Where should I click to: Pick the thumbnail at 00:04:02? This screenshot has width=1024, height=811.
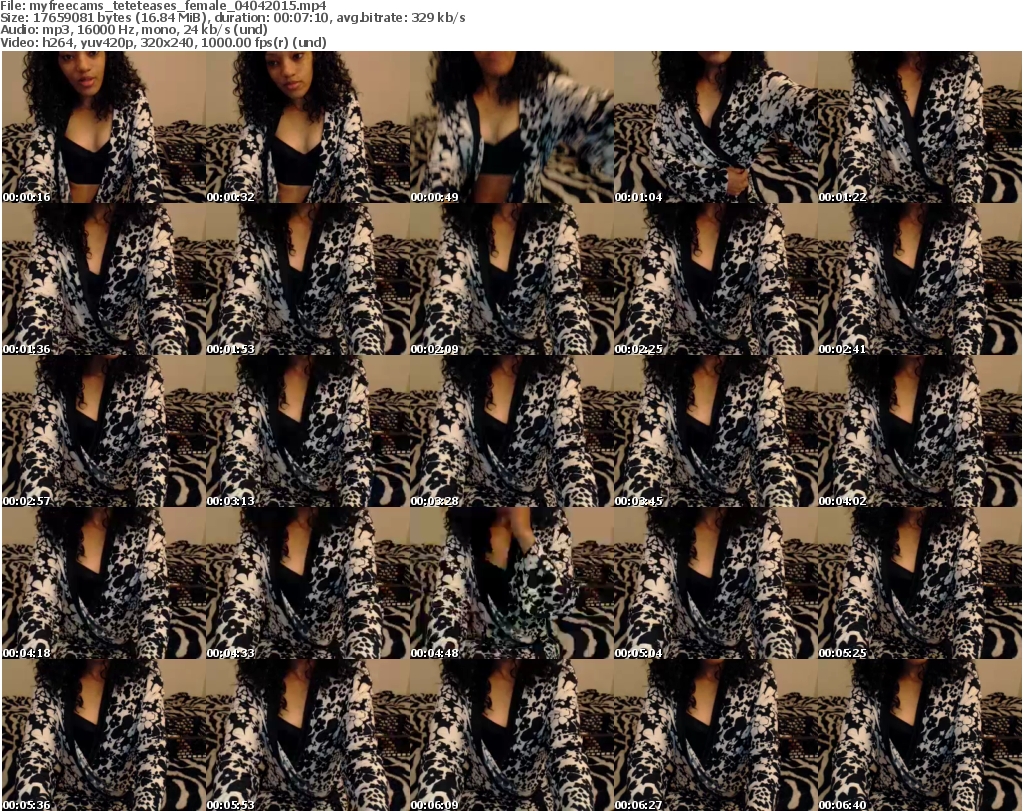[x=920, y=432]
